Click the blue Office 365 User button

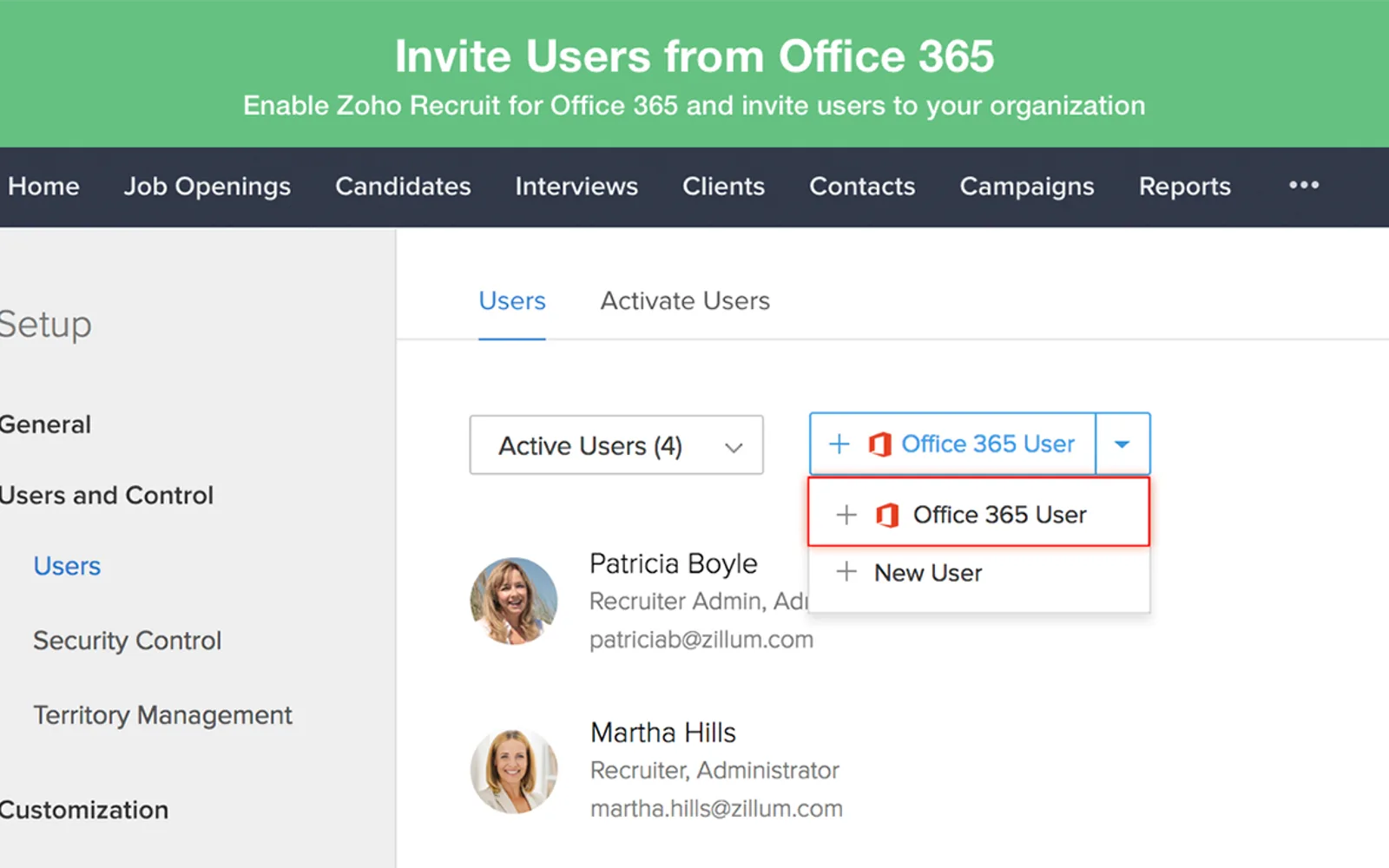[952, 444]
